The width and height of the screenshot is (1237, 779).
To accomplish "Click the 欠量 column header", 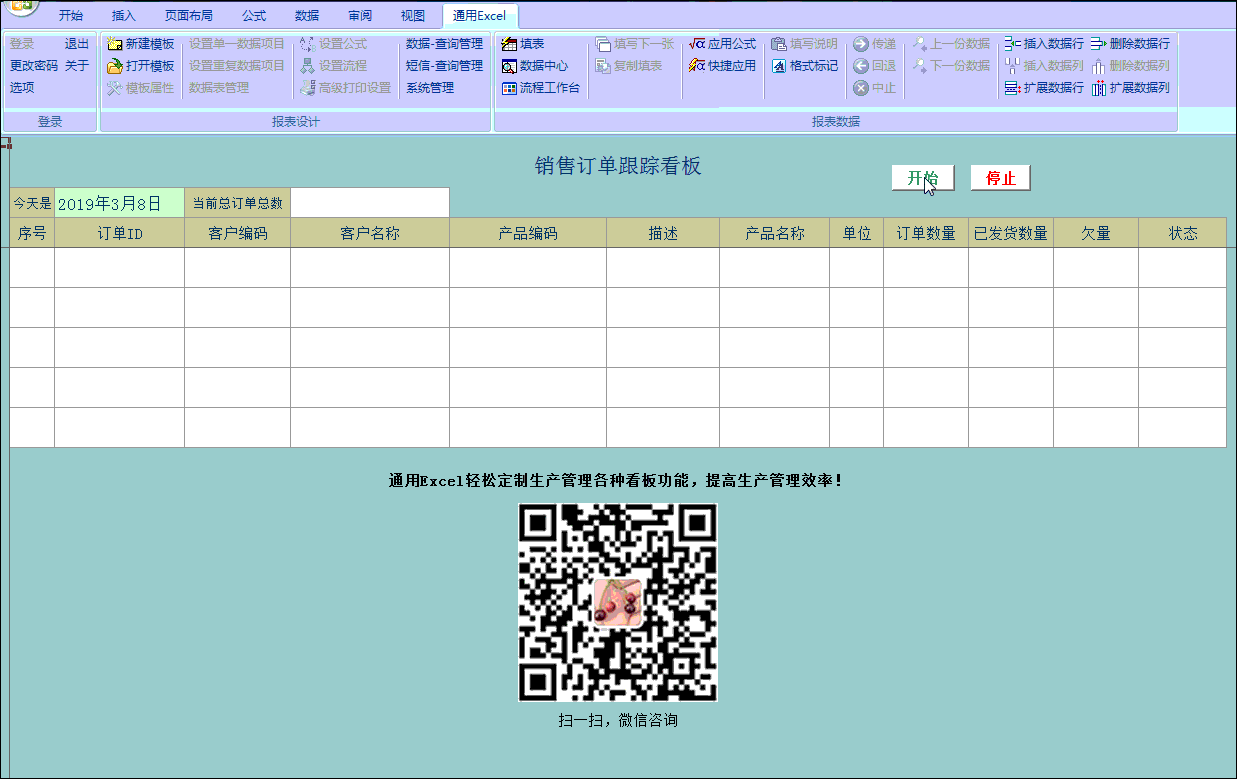I will [x=1096, y=233].
